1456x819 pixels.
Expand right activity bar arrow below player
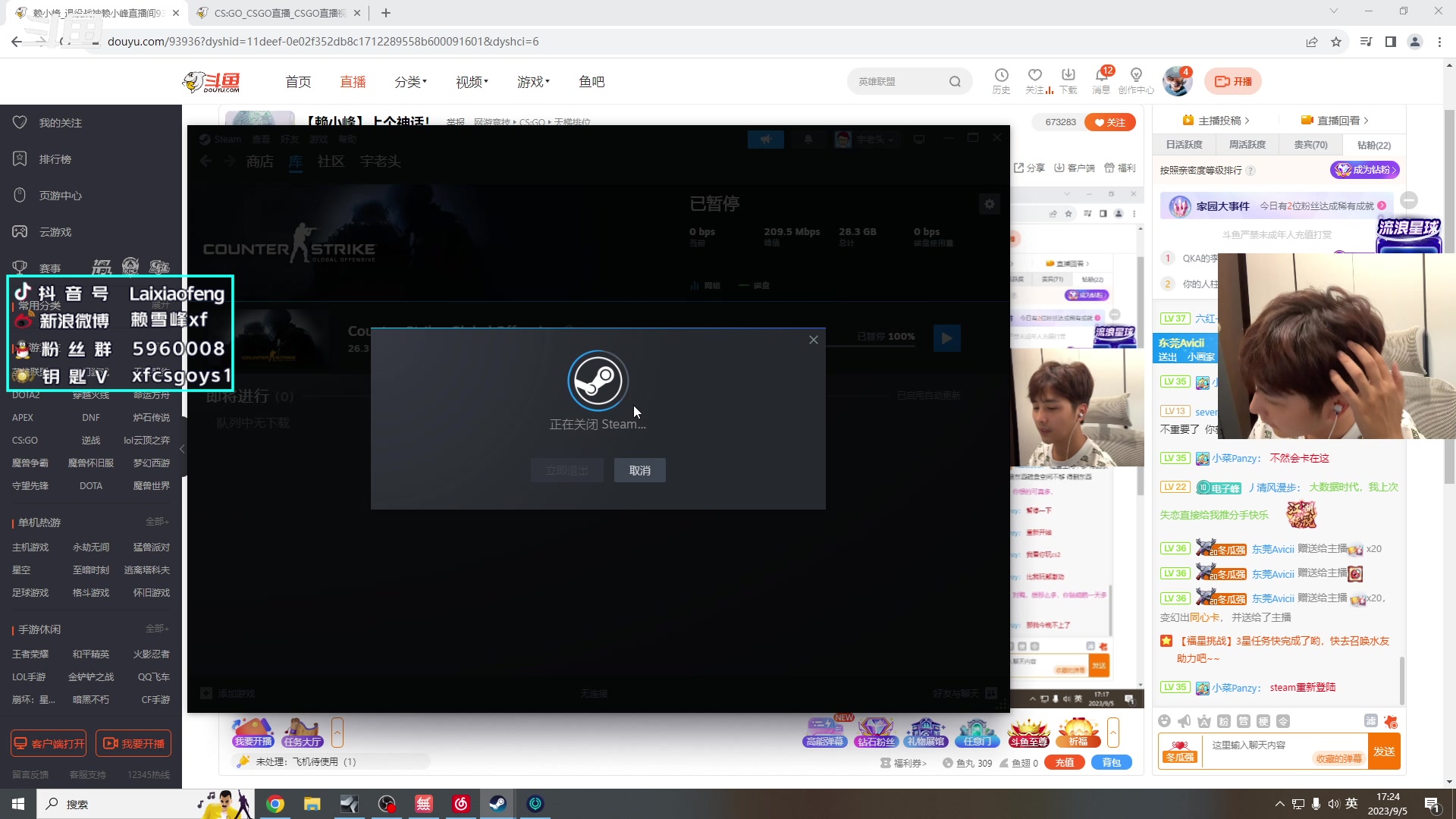point(1112,733)
